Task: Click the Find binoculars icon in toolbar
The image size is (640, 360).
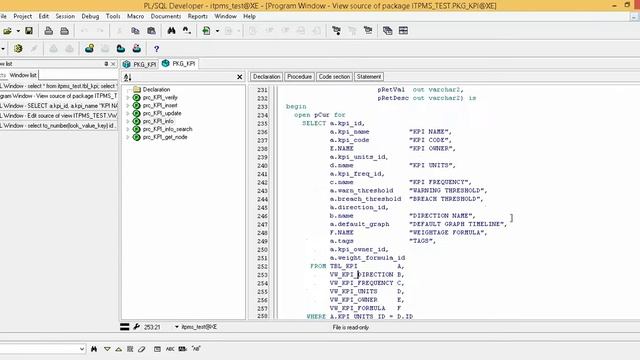Action: click(171, 31)
